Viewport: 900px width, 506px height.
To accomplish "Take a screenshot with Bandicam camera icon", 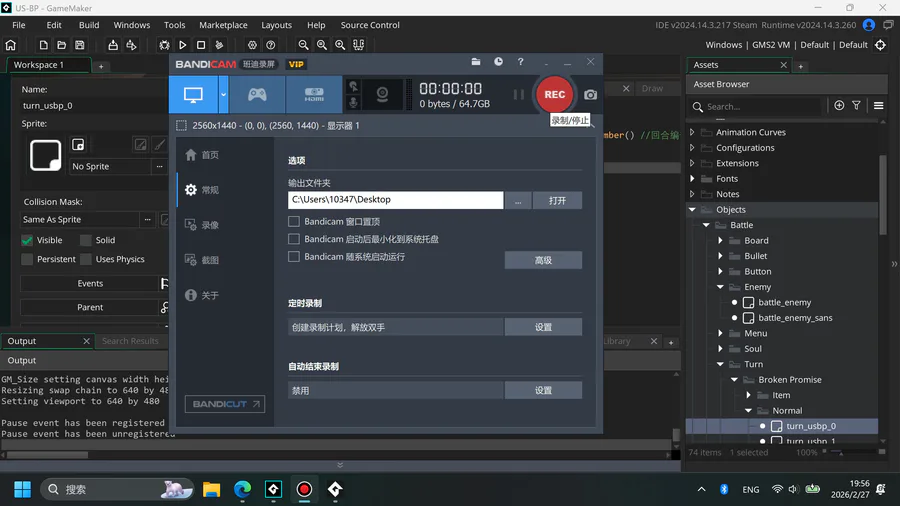I will [x=590, y=95].
